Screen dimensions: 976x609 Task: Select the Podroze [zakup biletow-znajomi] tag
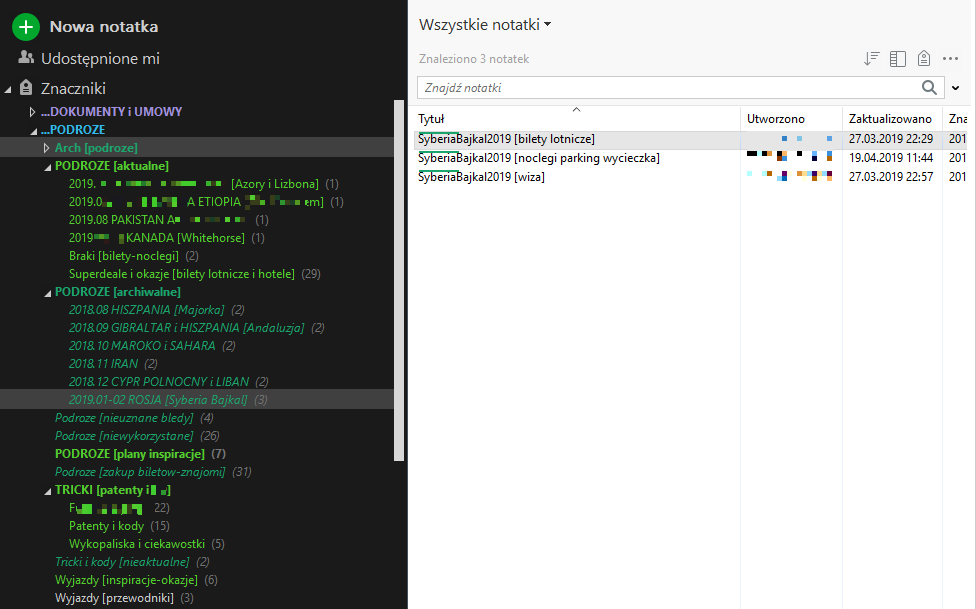pyautogui.click(x=140, y=472)
